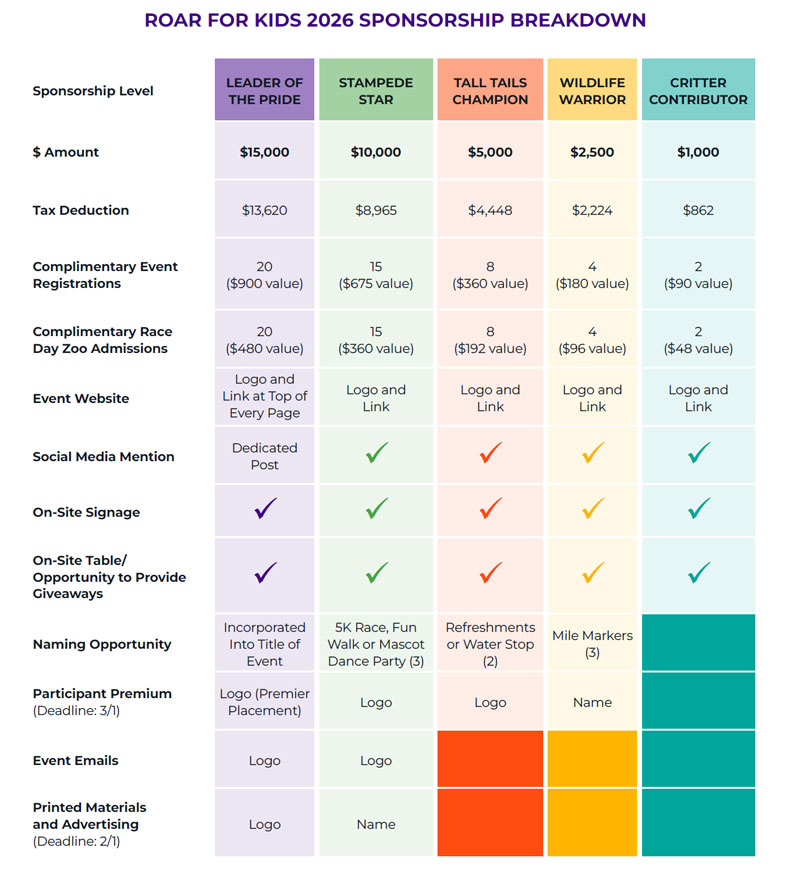Click the purple On-Site Signage checkmark
The width and height of the screenshot is (800, 871).
pos(265,509)
